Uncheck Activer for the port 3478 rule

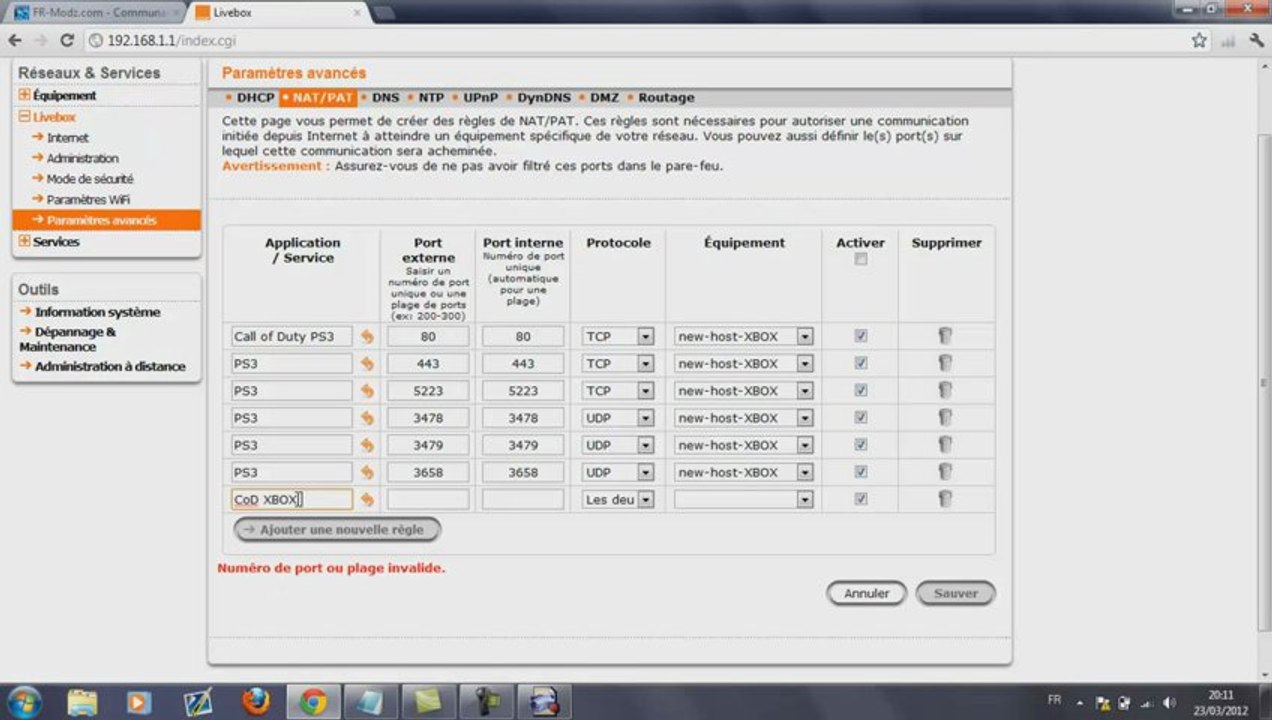pyautogui.click(x=861, y=417)
